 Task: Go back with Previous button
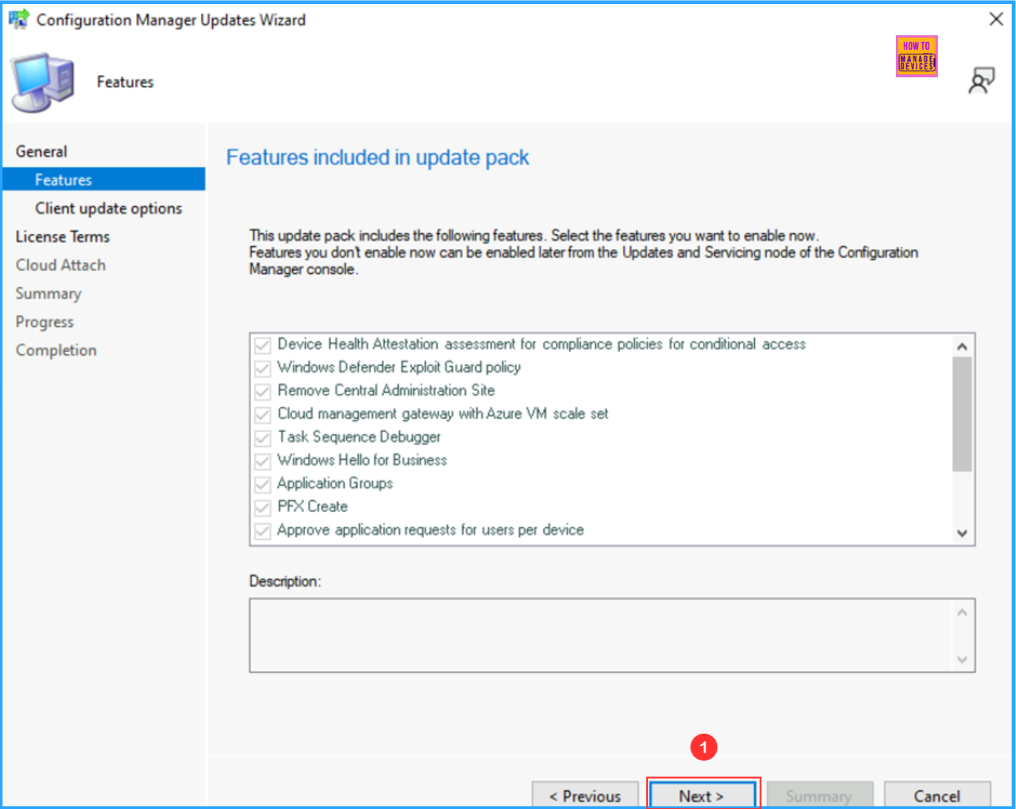coord(585,795)
